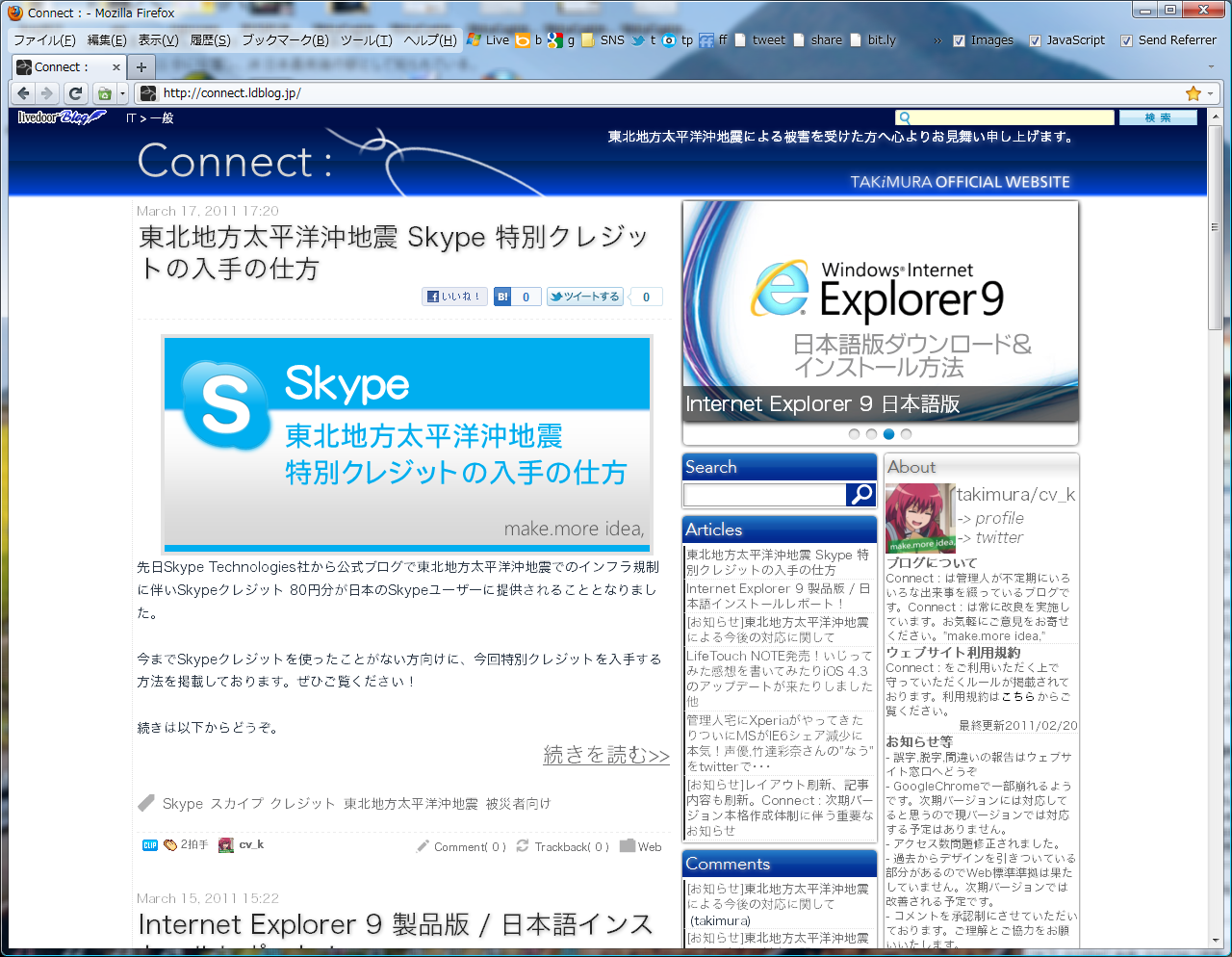Click the Internet Explorer 9 slideshow banner
Image resolution: width=1232 pixels, height=957 pixels.
point(880,311)
